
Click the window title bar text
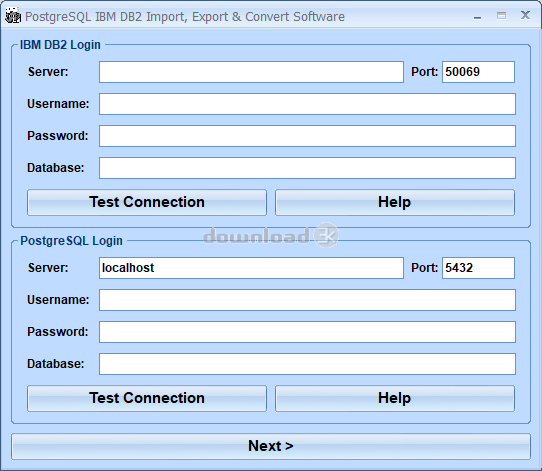tap(185, 17)
